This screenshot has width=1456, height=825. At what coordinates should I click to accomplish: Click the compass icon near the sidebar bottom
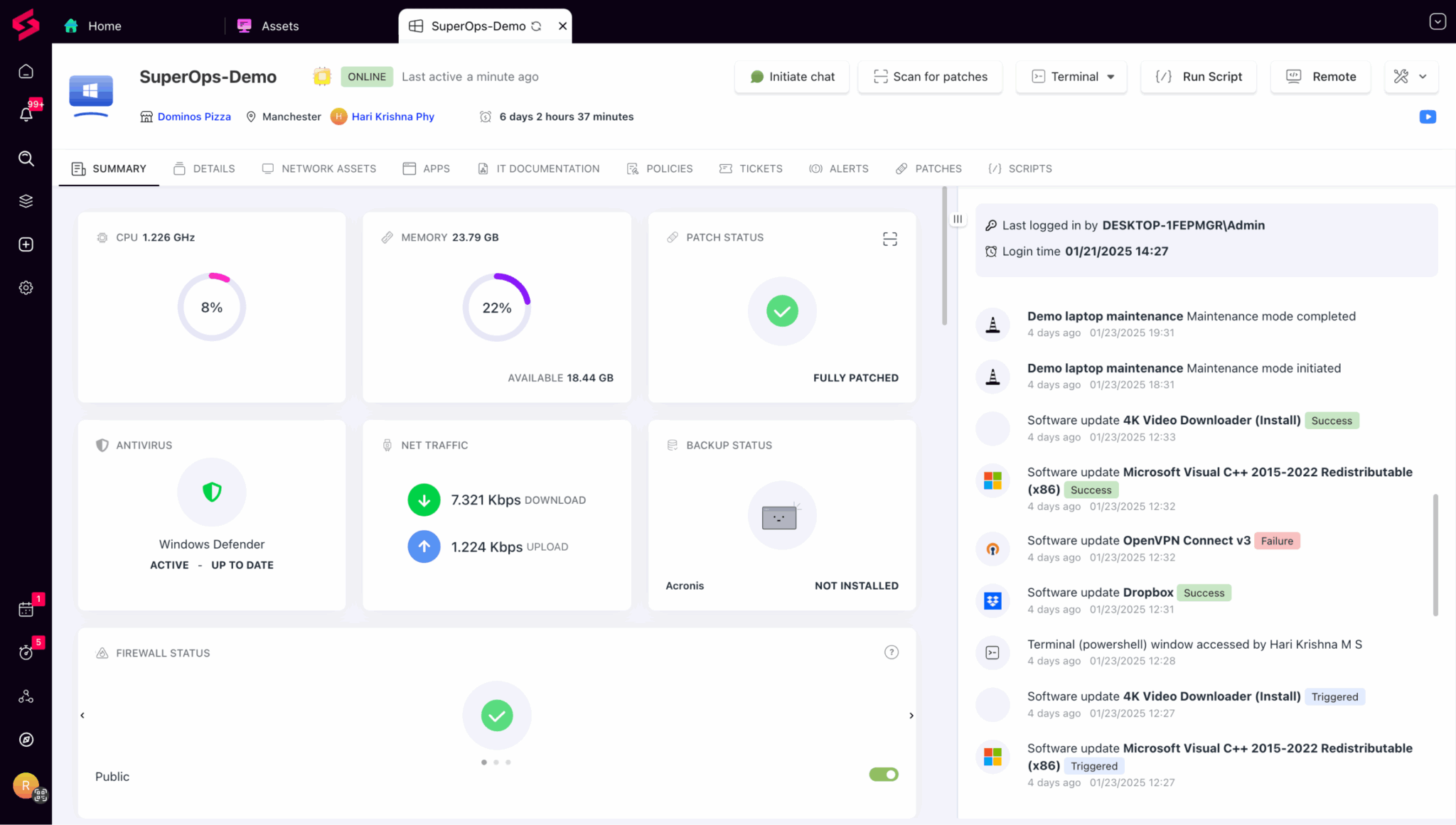click(26, 740)
